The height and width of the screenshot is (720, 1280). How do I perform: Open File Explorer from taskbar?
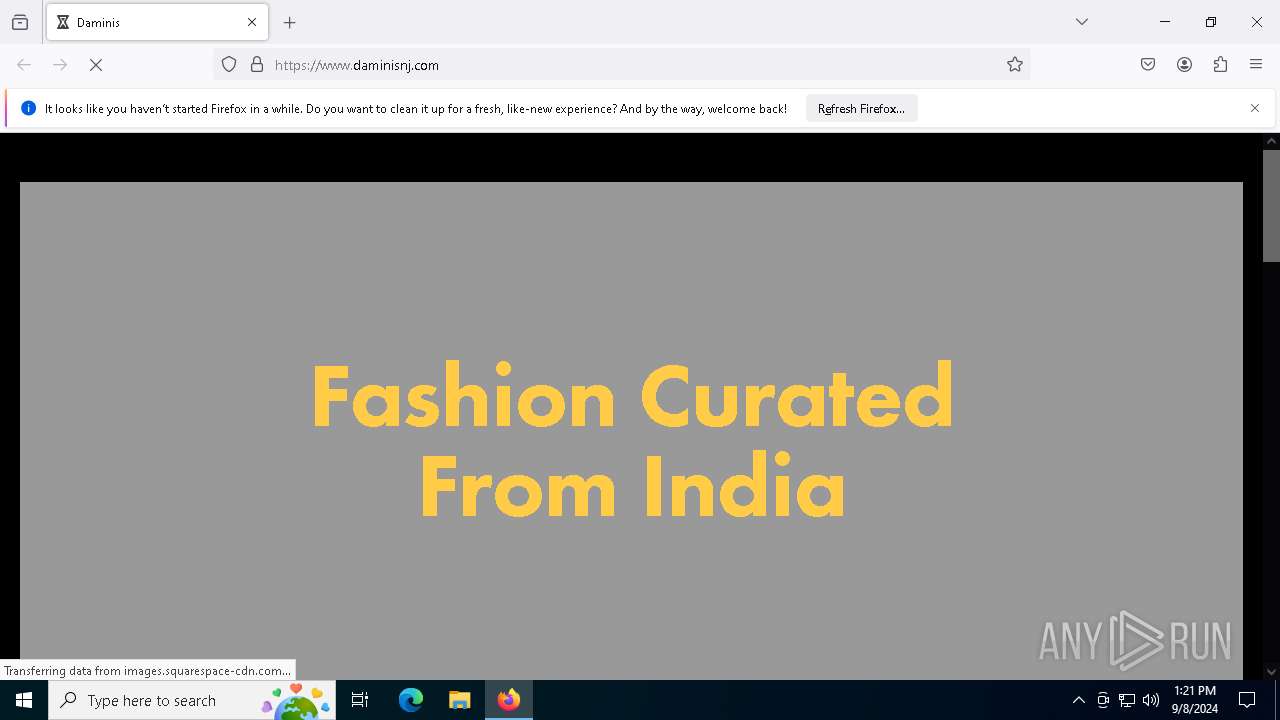(x=459, y=700)
